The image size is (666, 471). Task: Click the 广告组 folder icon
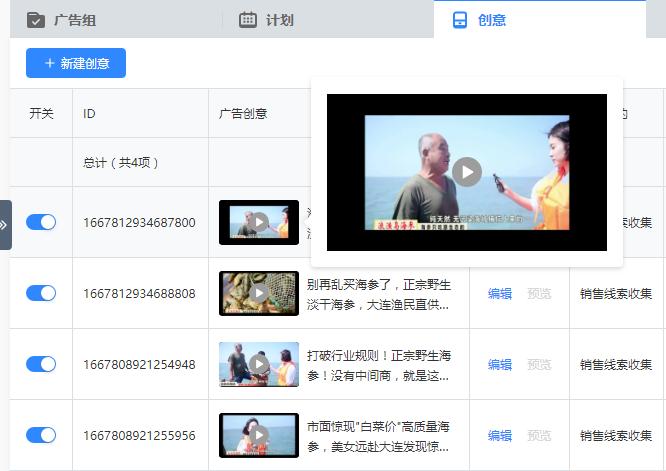[x=36, y=20]
